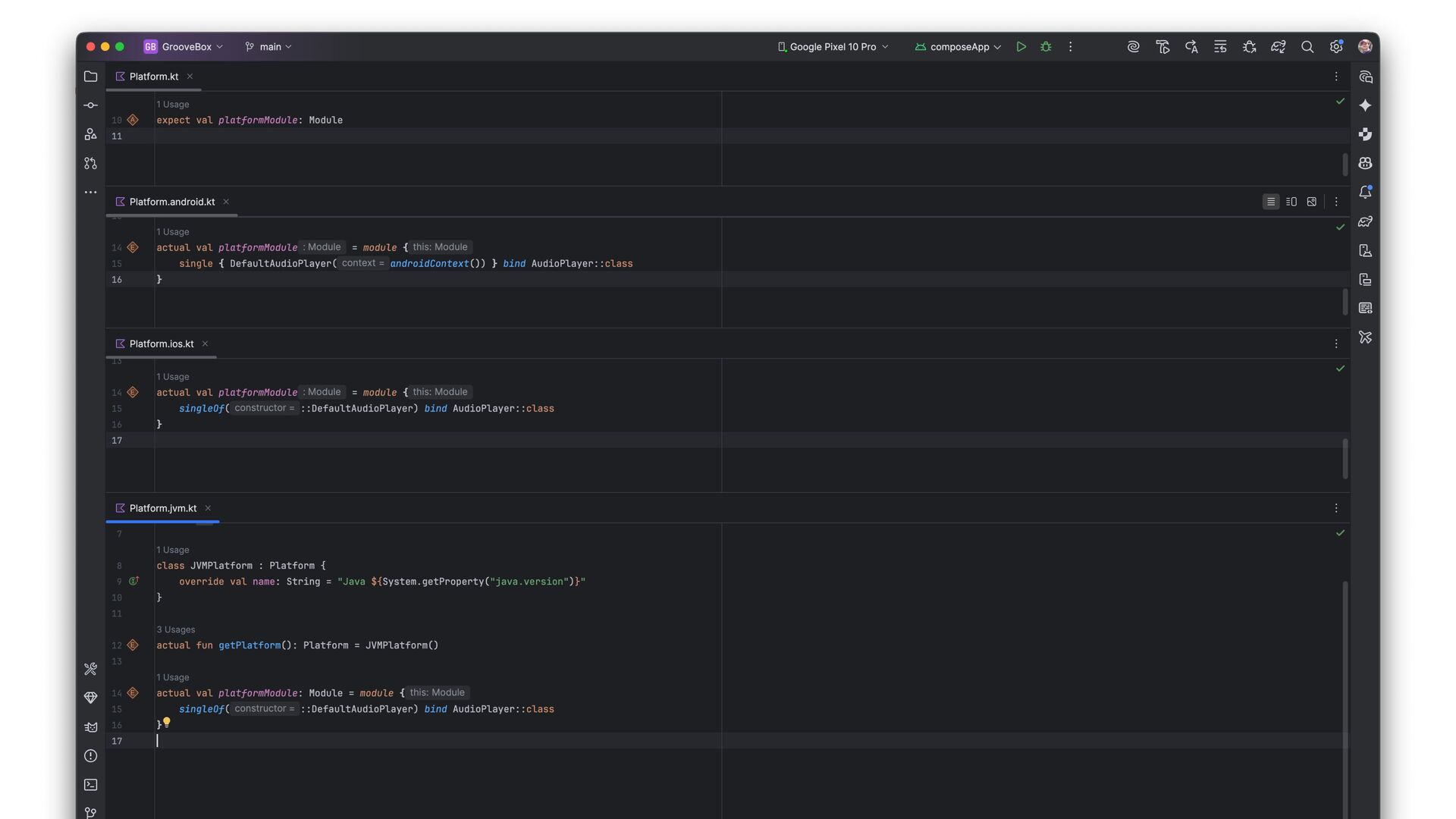The width and height of the screenshot is (1456, 819).
Task: Open the Commit tool window
Action: (x=90, y=105)
